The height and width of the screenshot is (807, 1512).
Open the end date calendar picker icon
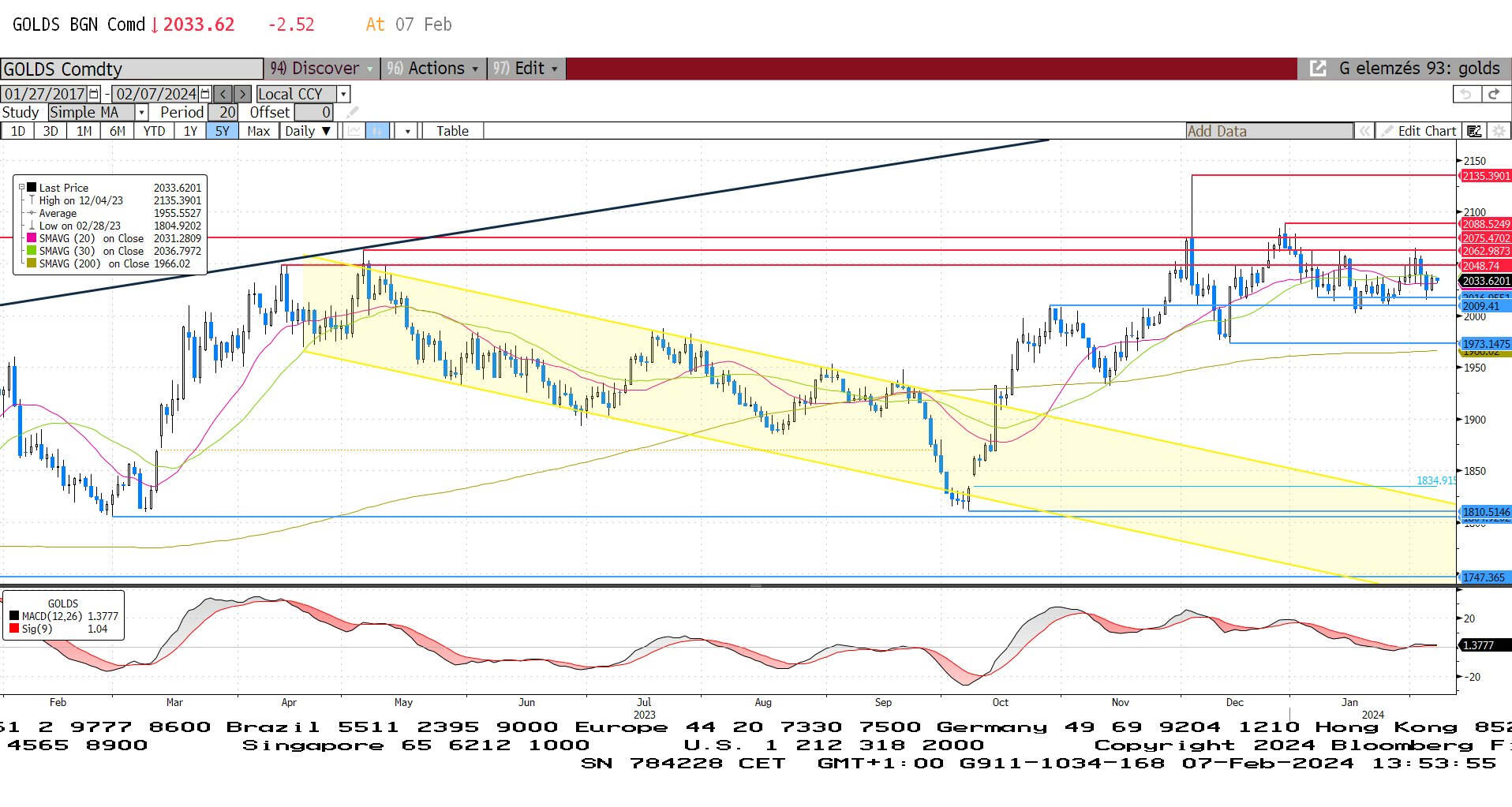pyautogui.click(x=205, y=94)
